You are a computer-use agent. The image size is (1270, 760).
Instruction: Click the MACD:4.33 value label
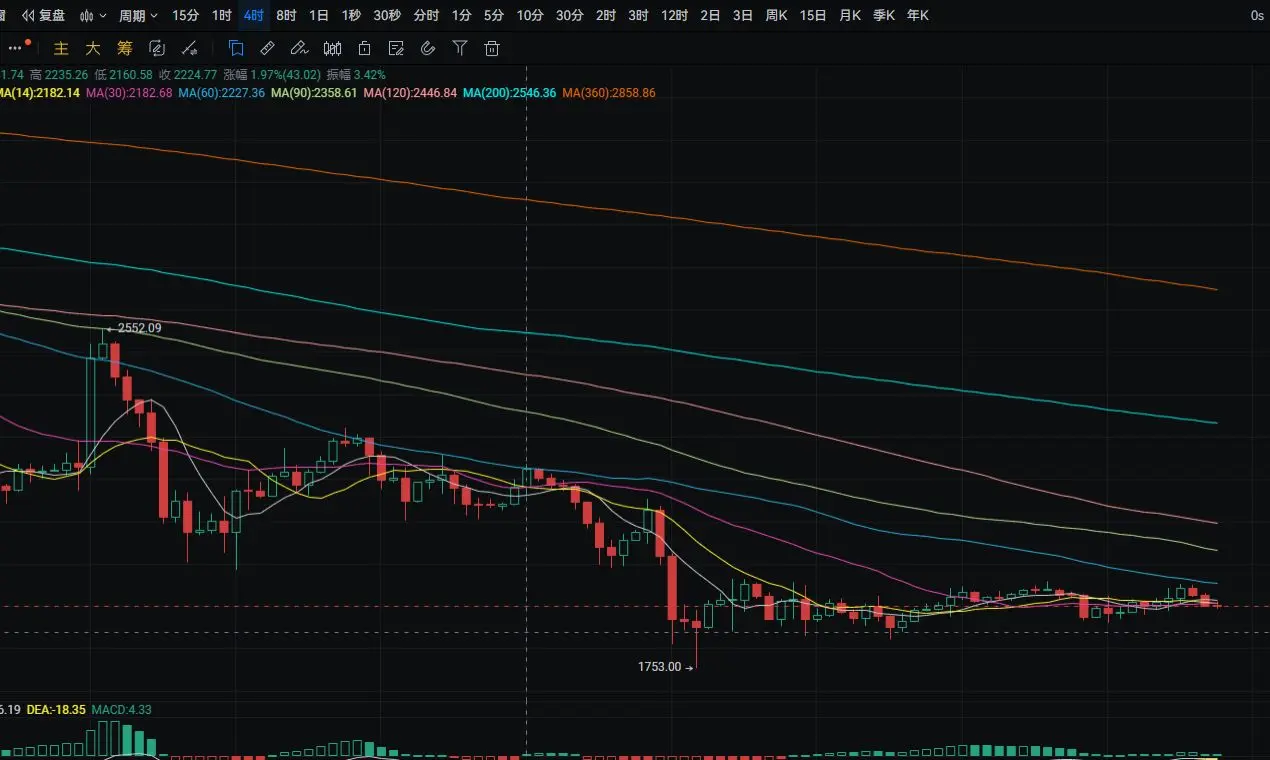pos(121,709)
